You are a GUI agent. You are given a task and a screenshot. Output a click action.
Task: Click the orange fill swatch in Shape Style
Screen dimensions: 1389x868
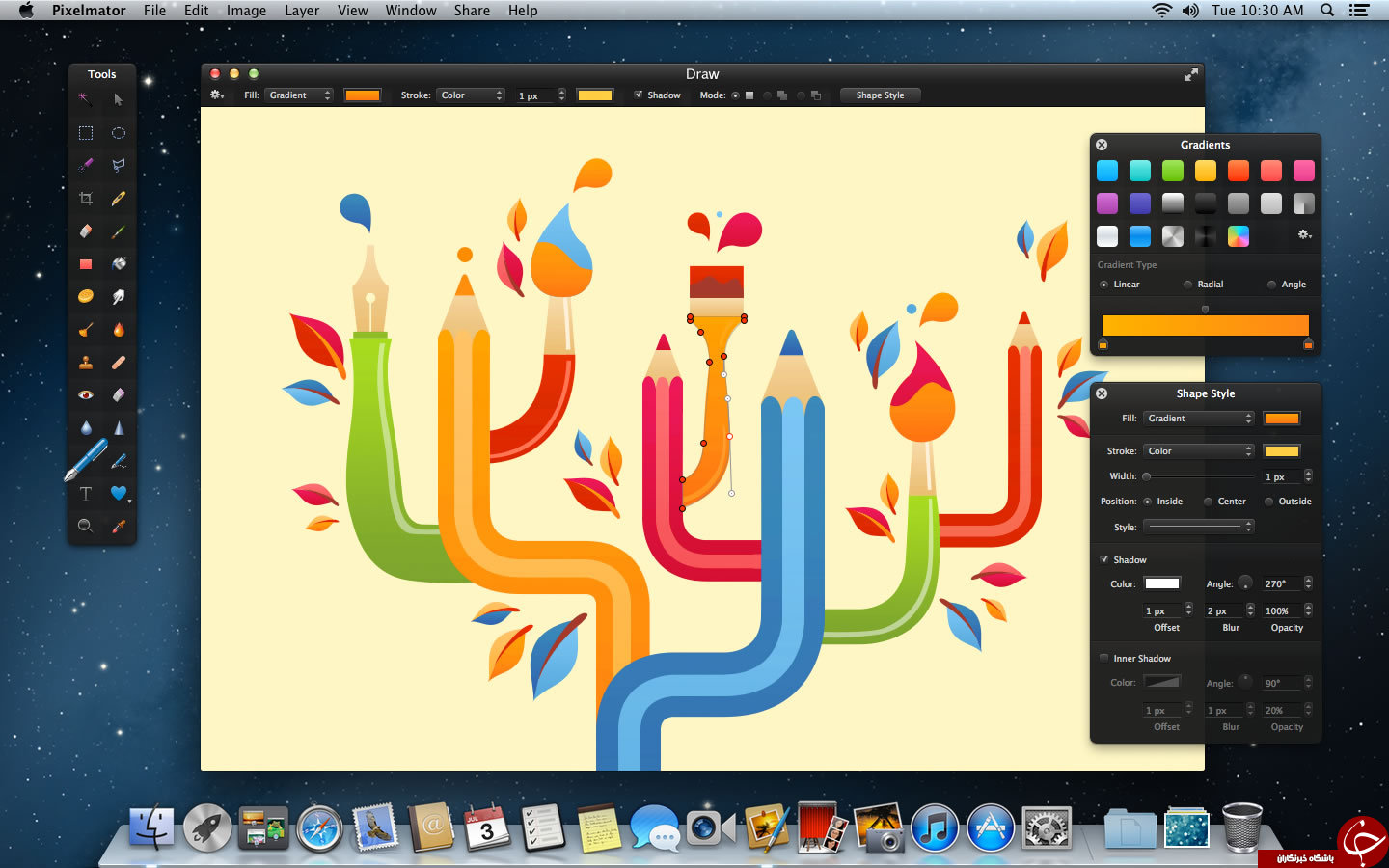(x=1282, y=419)
